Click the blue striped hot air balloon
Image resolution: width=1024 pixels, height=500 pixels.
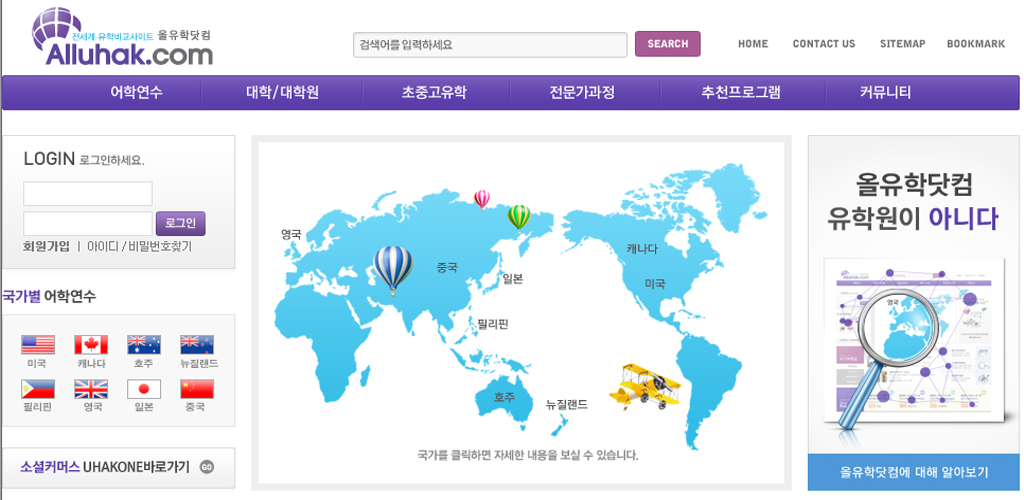392,270
